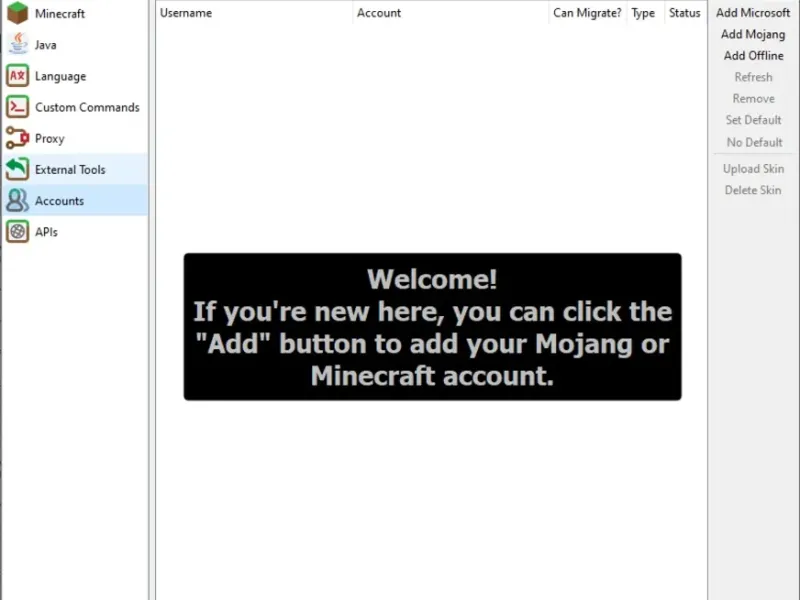Click the Delete Skin button
Viewport: 800px width, 600px height.
(753, 190)
